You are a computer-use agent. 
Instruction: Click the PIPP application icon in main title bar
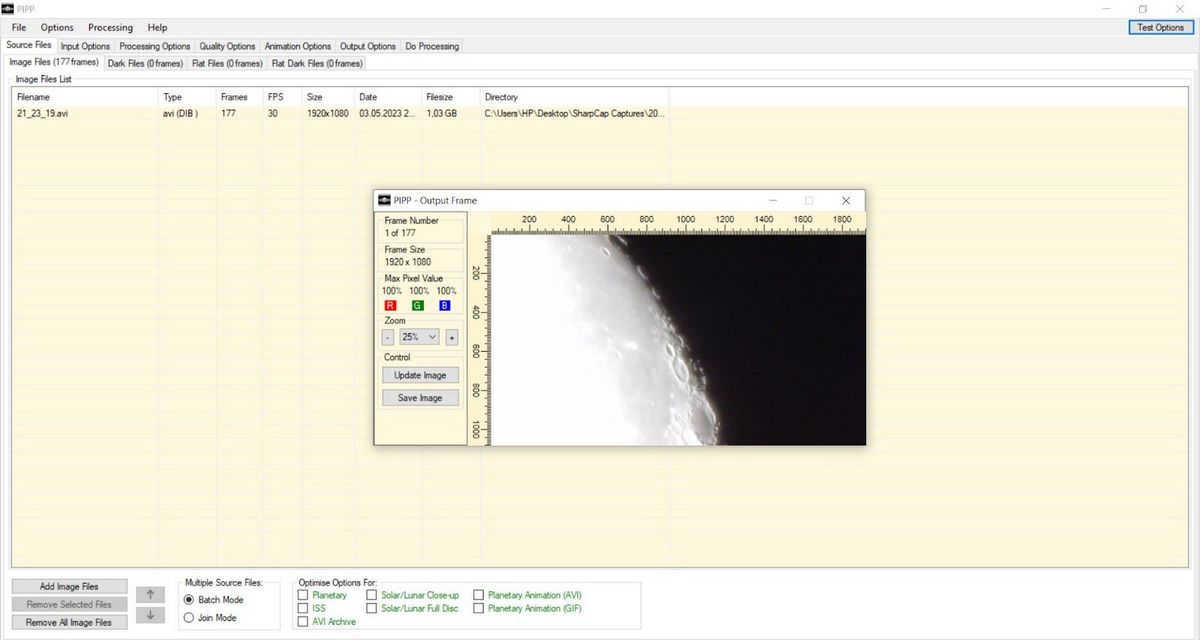tap(9, 8)
